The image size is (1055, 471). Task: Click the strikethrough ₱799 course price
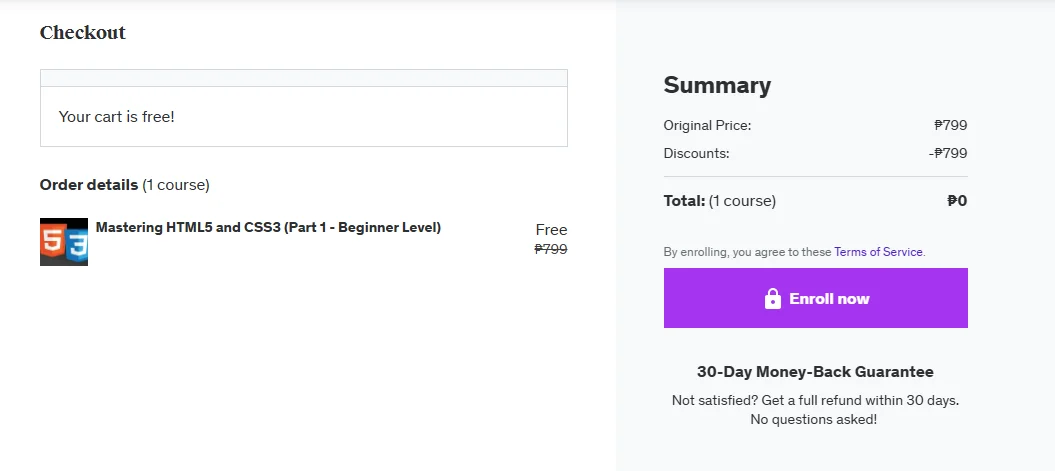coord(551,249)
